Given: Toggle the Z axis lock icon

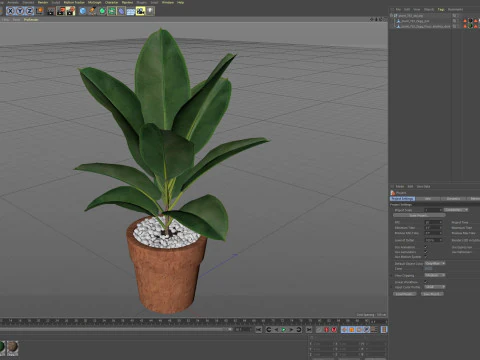Looking at the screenshot, I should click(x=29, y=11).
